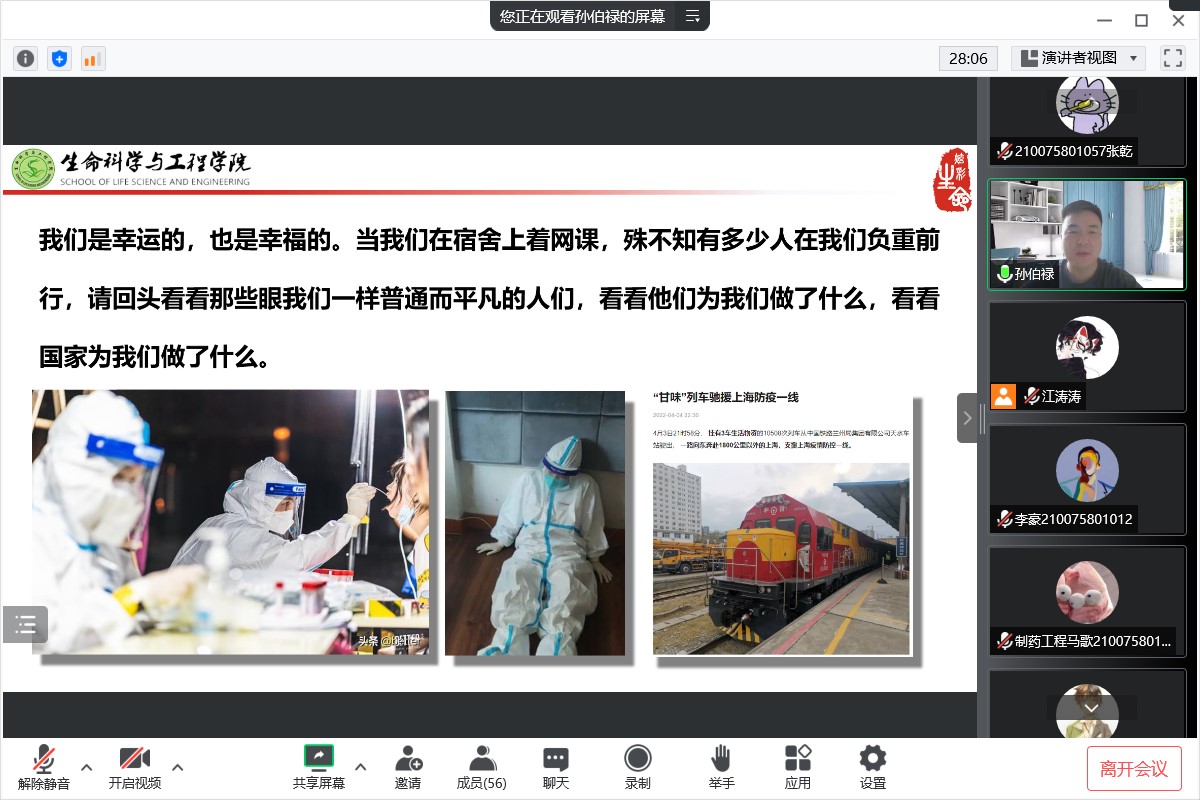Raise hand in the meeting
1200x800 pixels.
pyautogui.click(x=721, y=767)
